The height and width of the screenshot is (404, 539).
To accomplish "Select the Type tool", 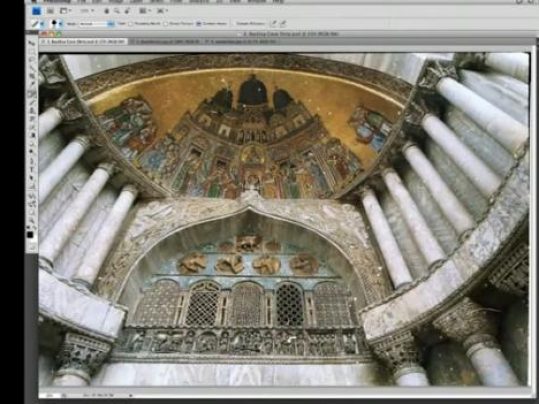I will (x=32, y=169).
